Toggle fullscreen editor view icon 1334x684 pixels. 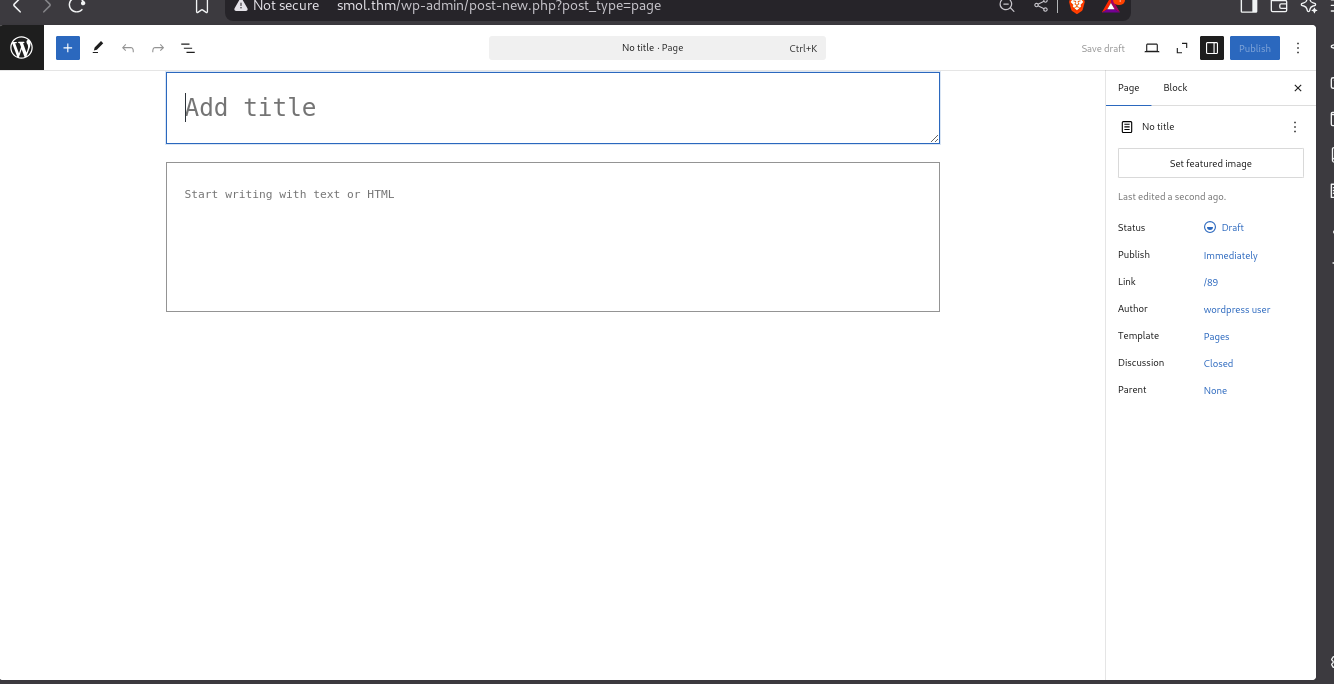[x=1182, y=48]
